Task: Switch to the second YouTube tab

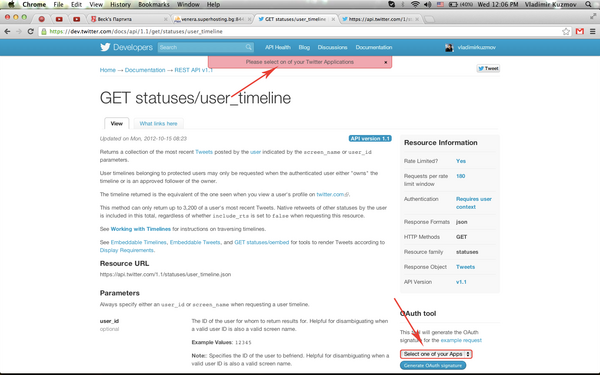Action: tap(77, 19)
